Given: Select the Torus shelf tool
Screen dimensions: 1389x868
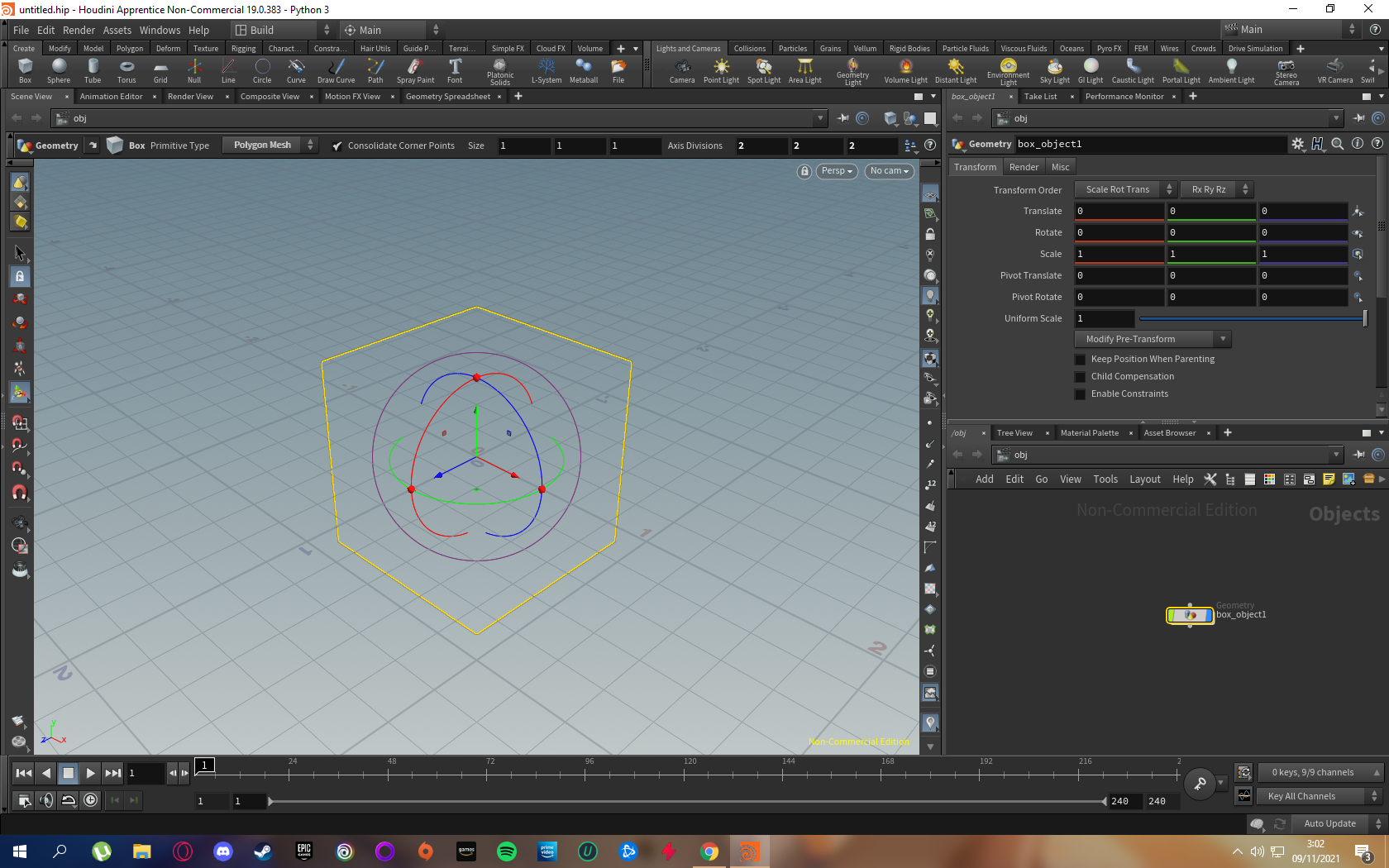Looking at the screenshot, I should 126,71.
